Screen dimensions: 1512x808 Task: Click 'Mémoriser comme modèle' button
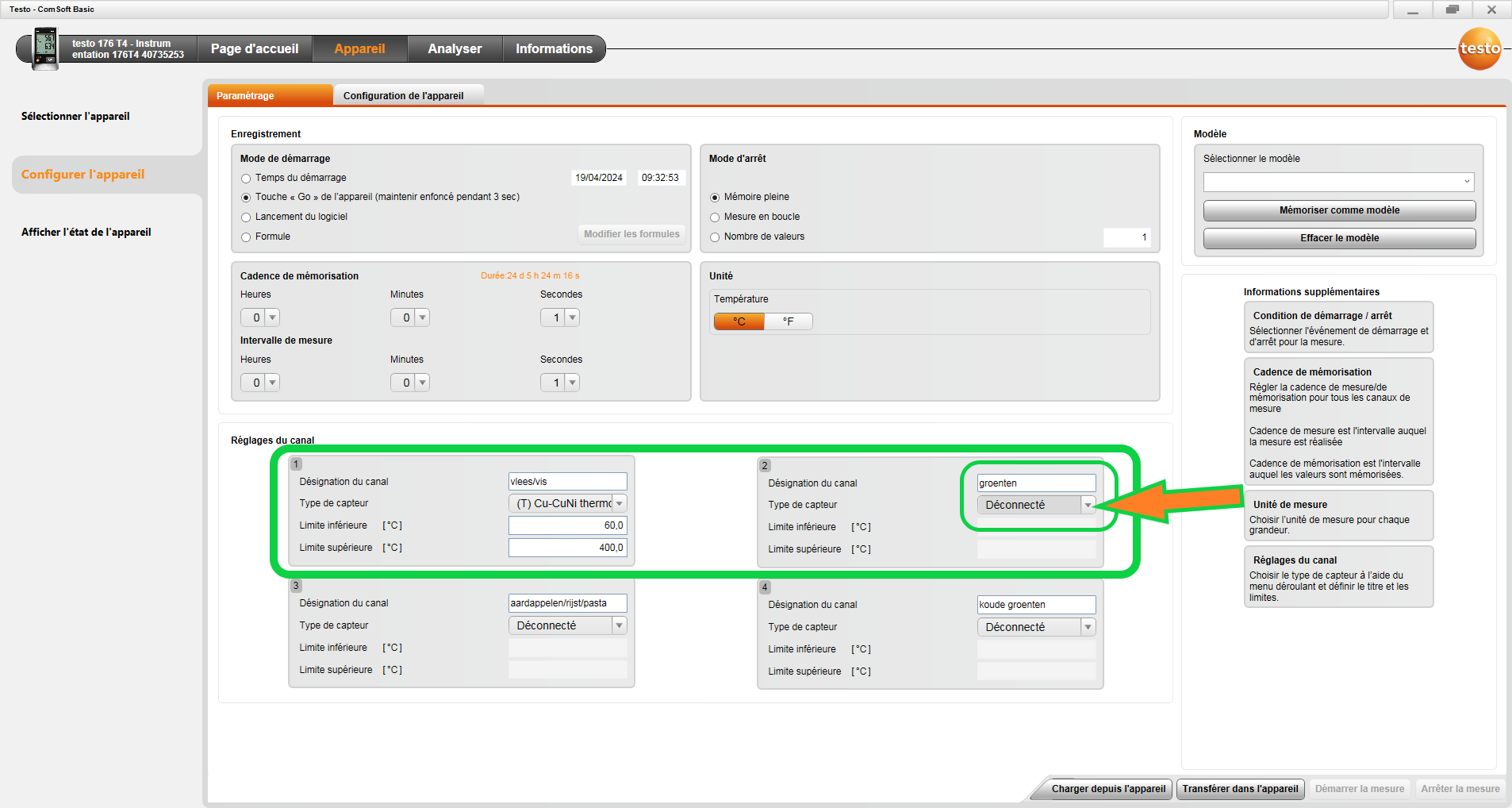[1338, 210]
